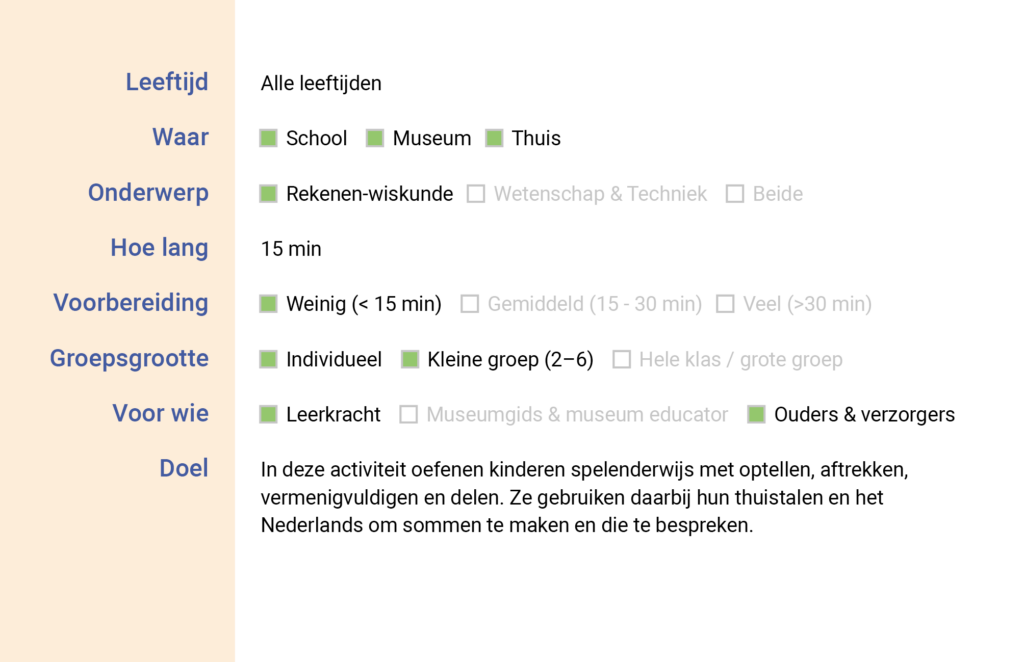
Task: Uncheck the Rekenen-wiskunde checkbox
Action: 268,194
